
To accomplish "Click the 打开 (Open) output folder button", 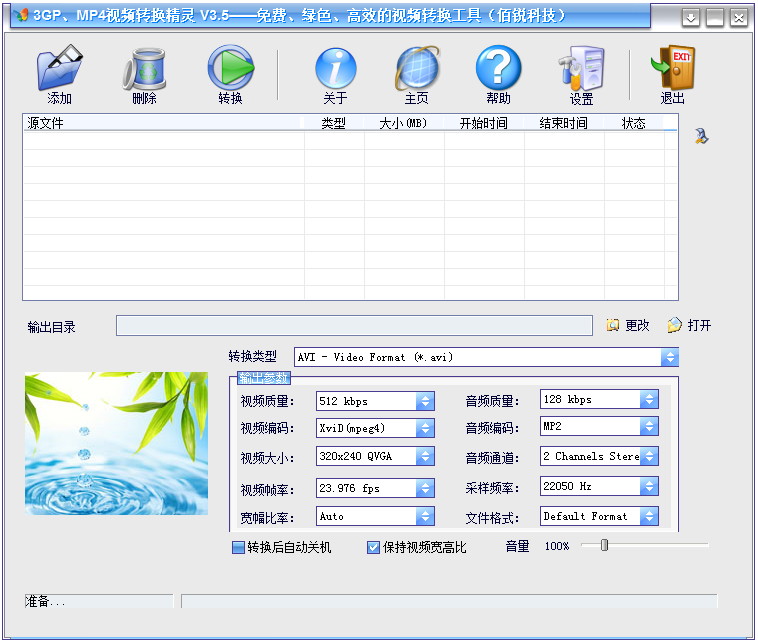I will pyautogui.click(x=689, y=326).
